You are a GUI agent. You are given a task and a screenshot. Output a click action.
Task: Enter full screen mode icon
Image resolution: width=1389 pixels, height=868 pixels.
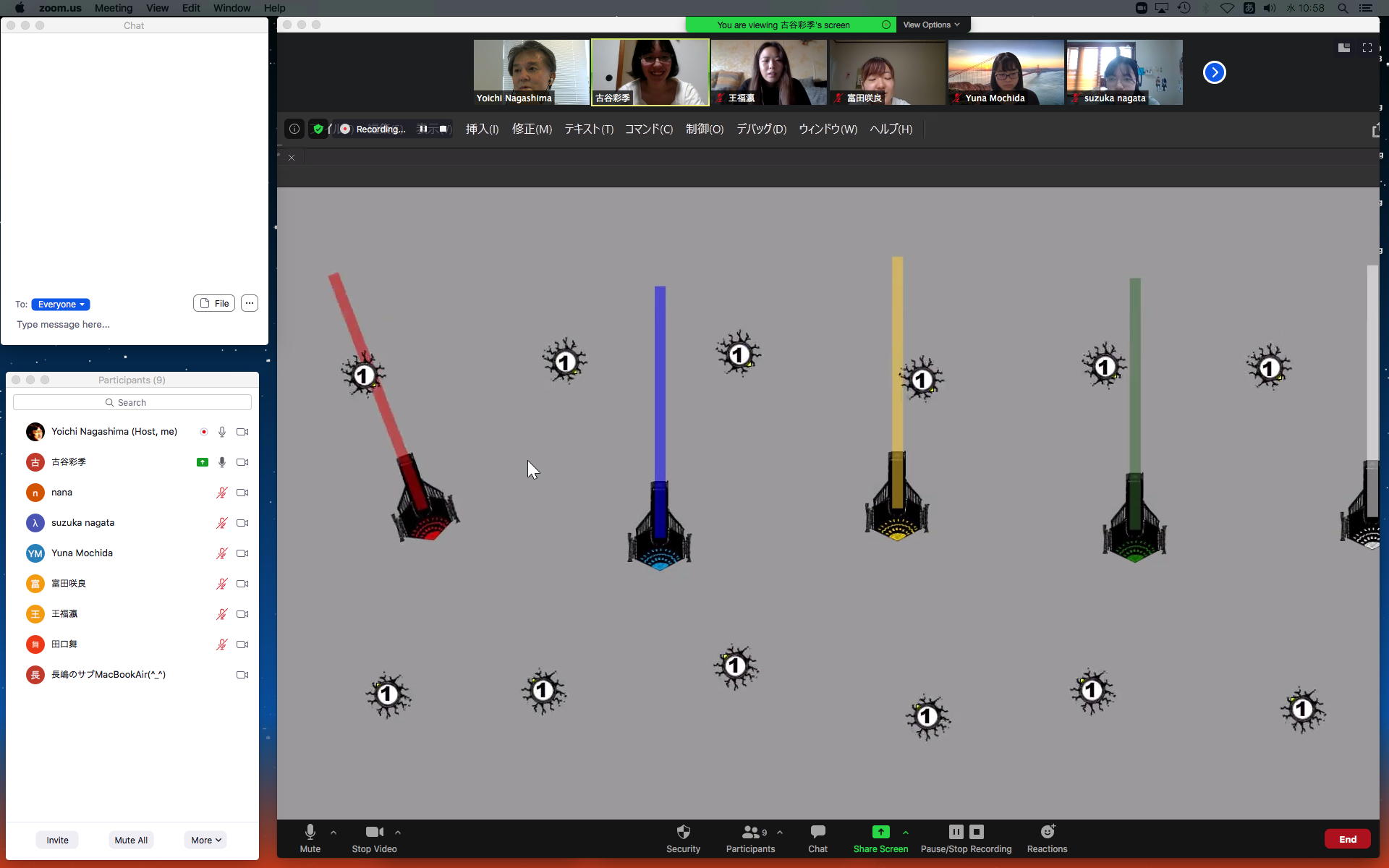pyautogui.click(x=1367, y=48)
